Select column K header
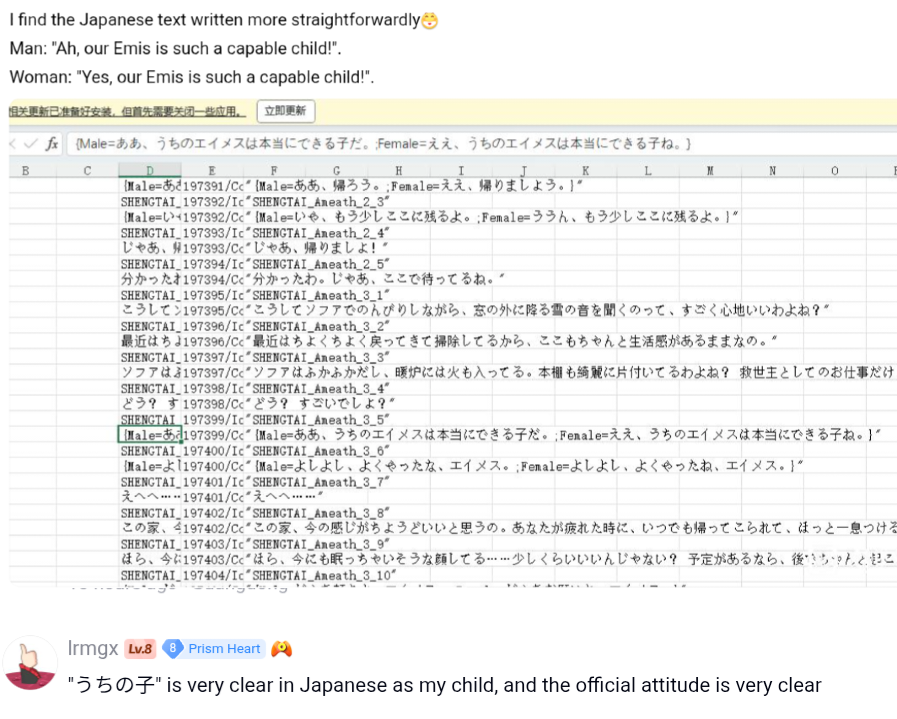 (x=585, y=170)
